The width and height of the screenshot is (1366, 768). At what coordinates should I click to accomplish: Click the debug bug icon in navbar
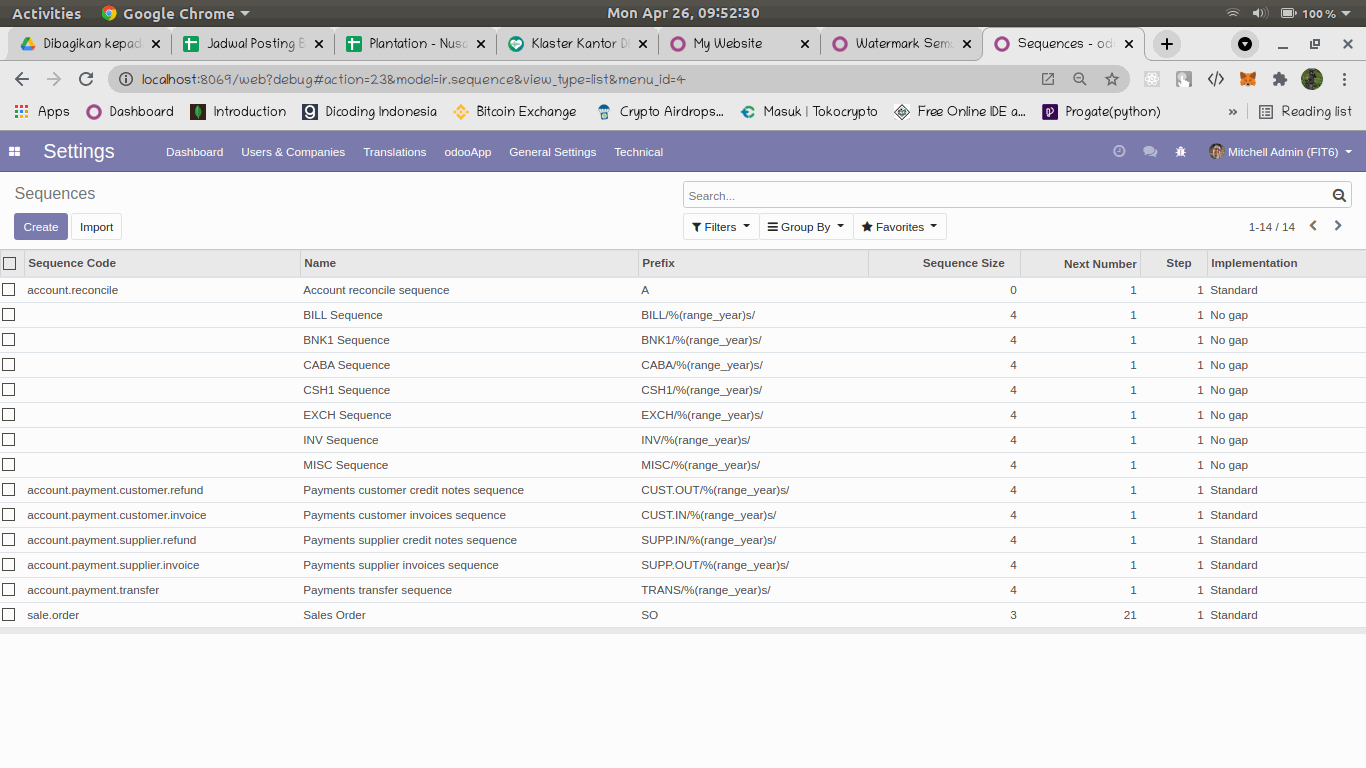click(1180, 152)
